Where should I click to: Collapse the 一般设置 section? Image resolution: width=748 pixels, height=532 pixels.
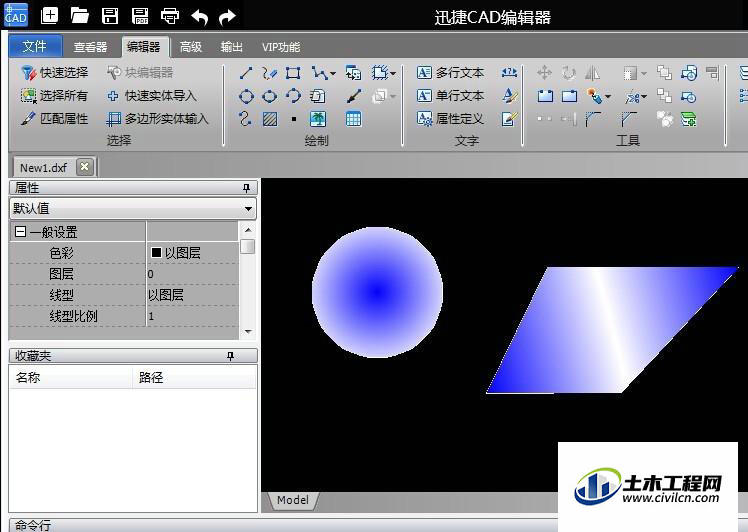coord(21,232)
